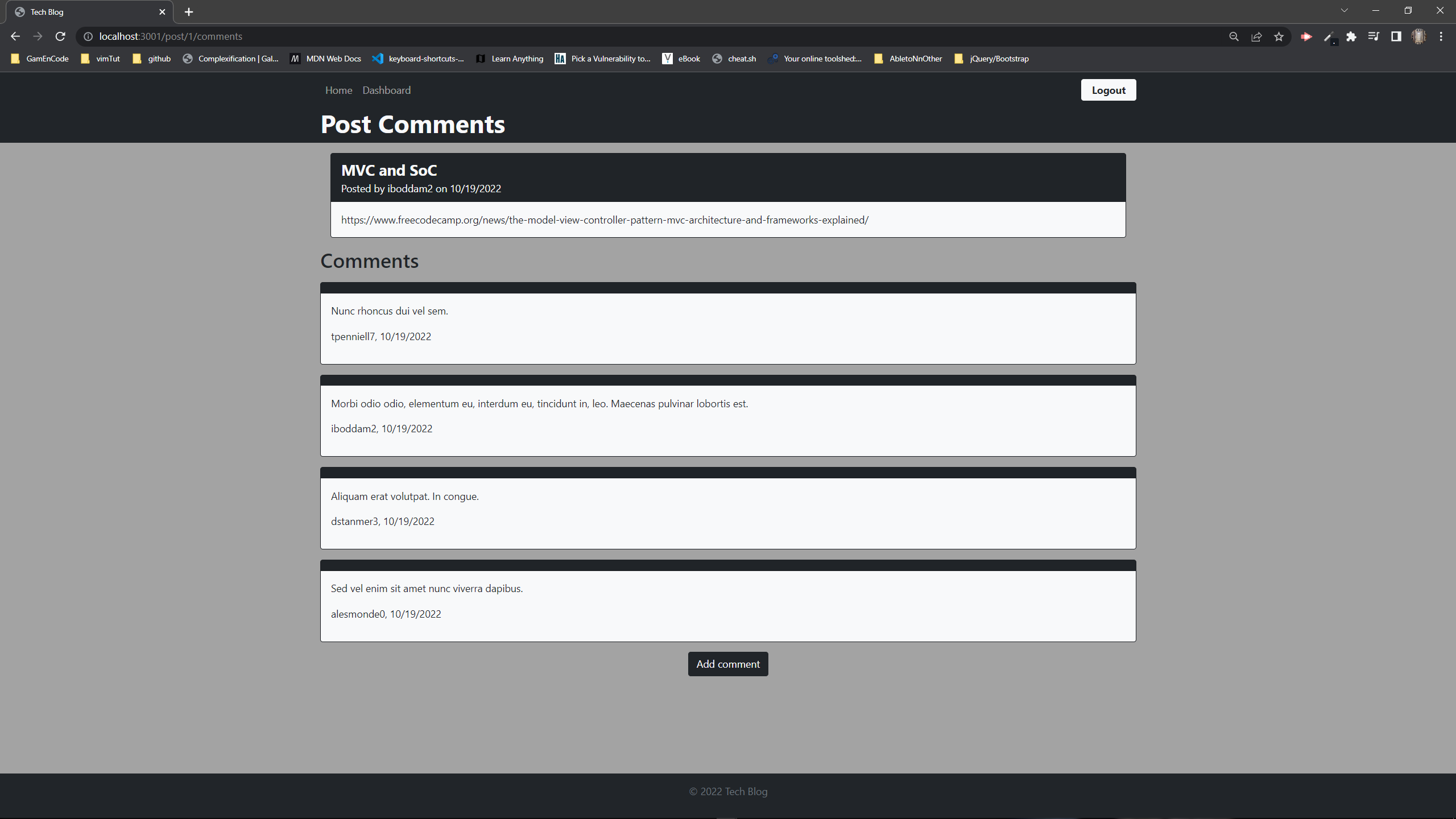Go to the Home nav link
Screen dimensions: 1456x819
338,90
